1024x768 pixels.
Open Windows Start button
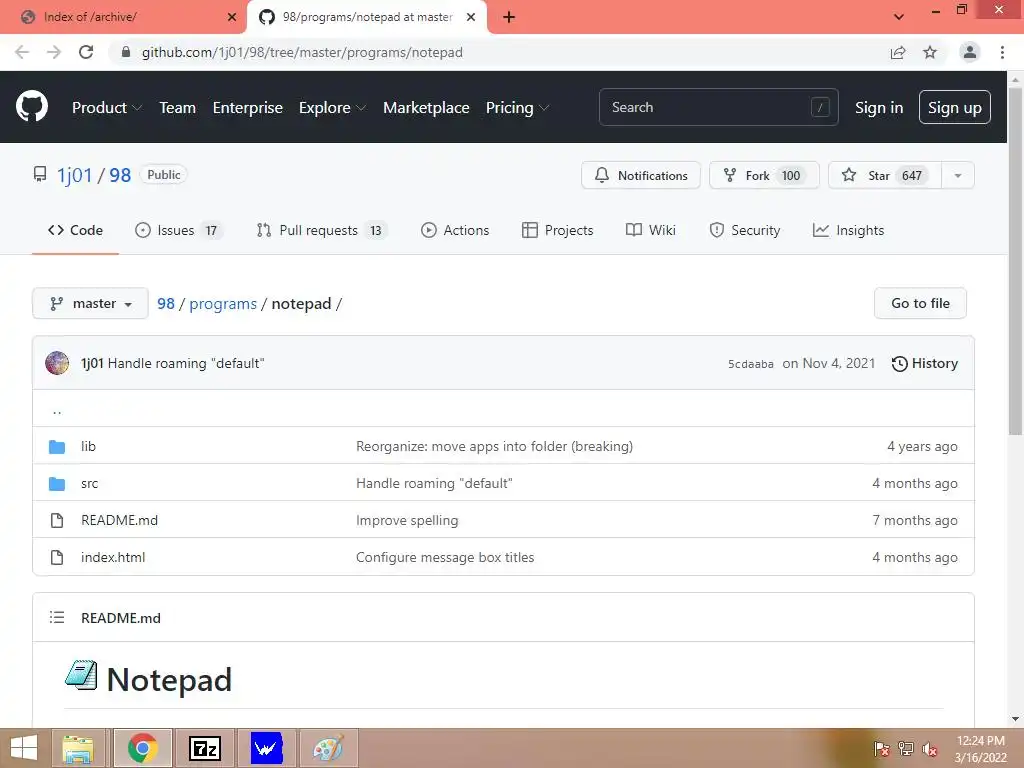tap(24, 748)
